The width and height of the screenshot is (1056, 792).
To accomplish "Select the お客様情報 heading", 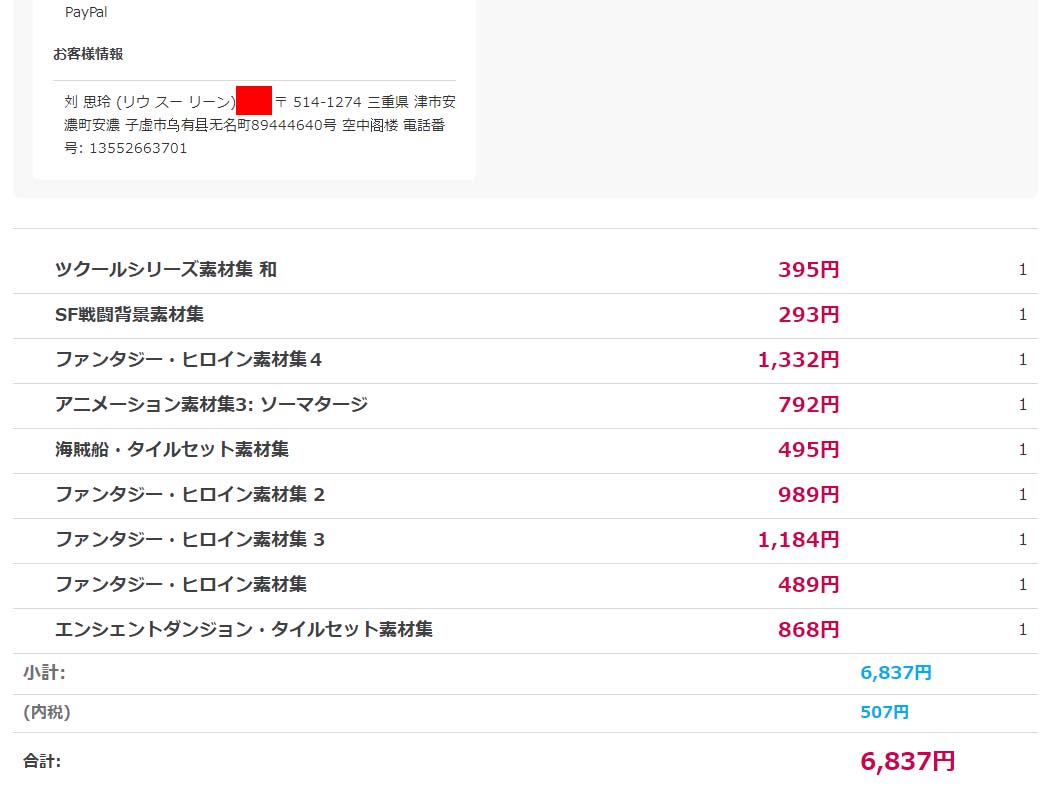I will [x=88, y=54].
